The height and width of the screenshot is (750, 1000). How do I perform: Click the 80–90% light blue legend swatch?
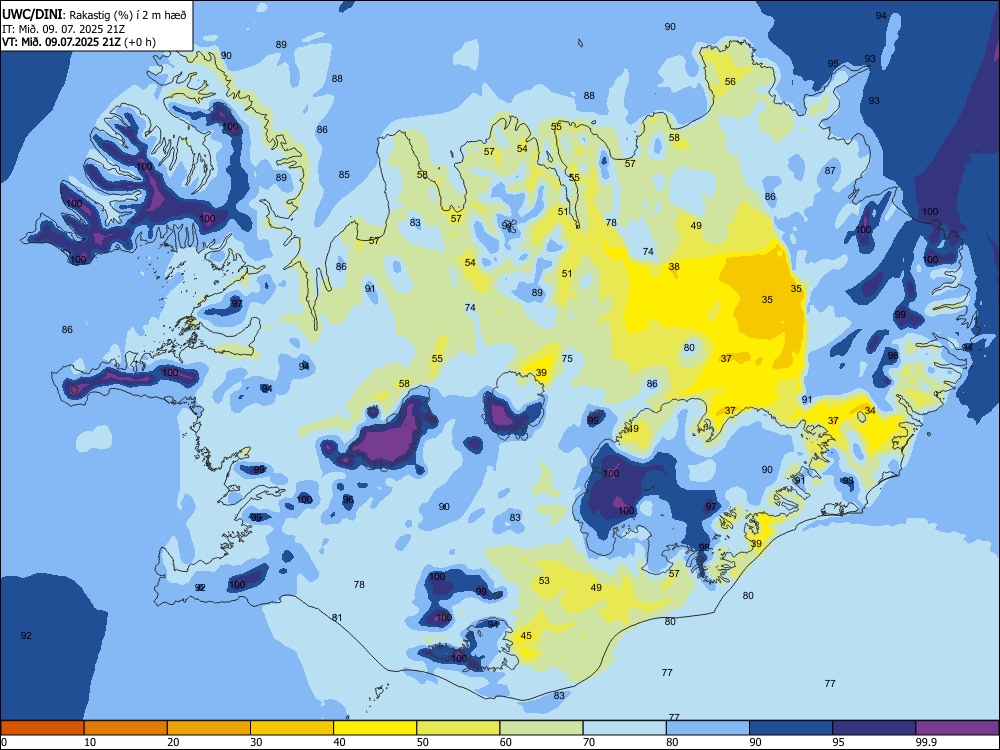click(708, 728)
